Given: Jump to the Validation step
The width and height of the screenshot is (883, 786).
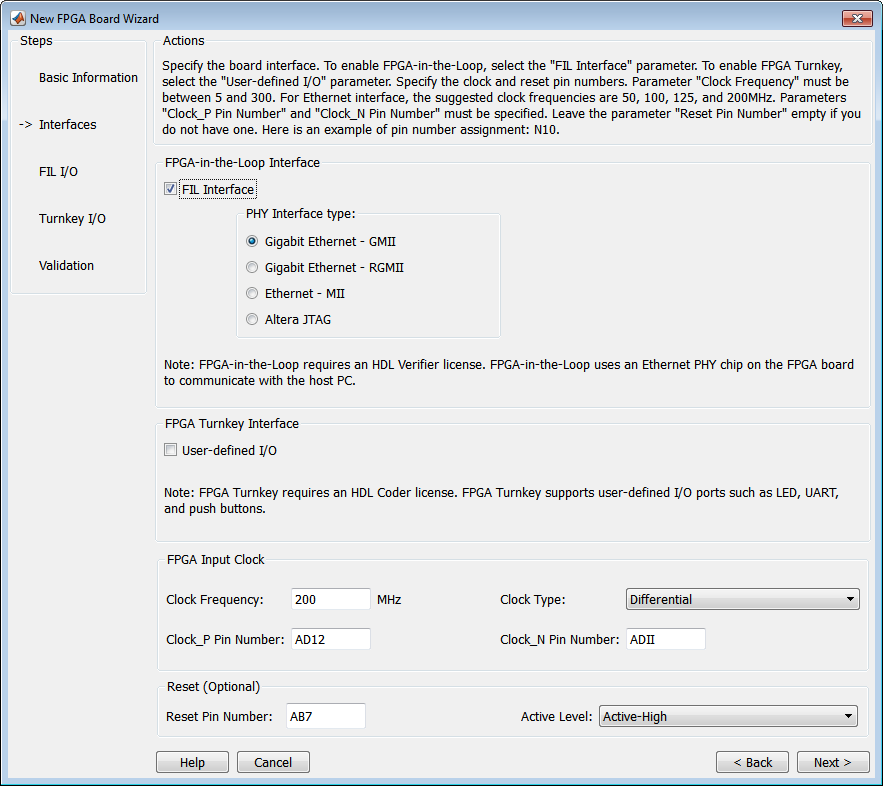Looking at the screenshot, I should coord(66,265).
